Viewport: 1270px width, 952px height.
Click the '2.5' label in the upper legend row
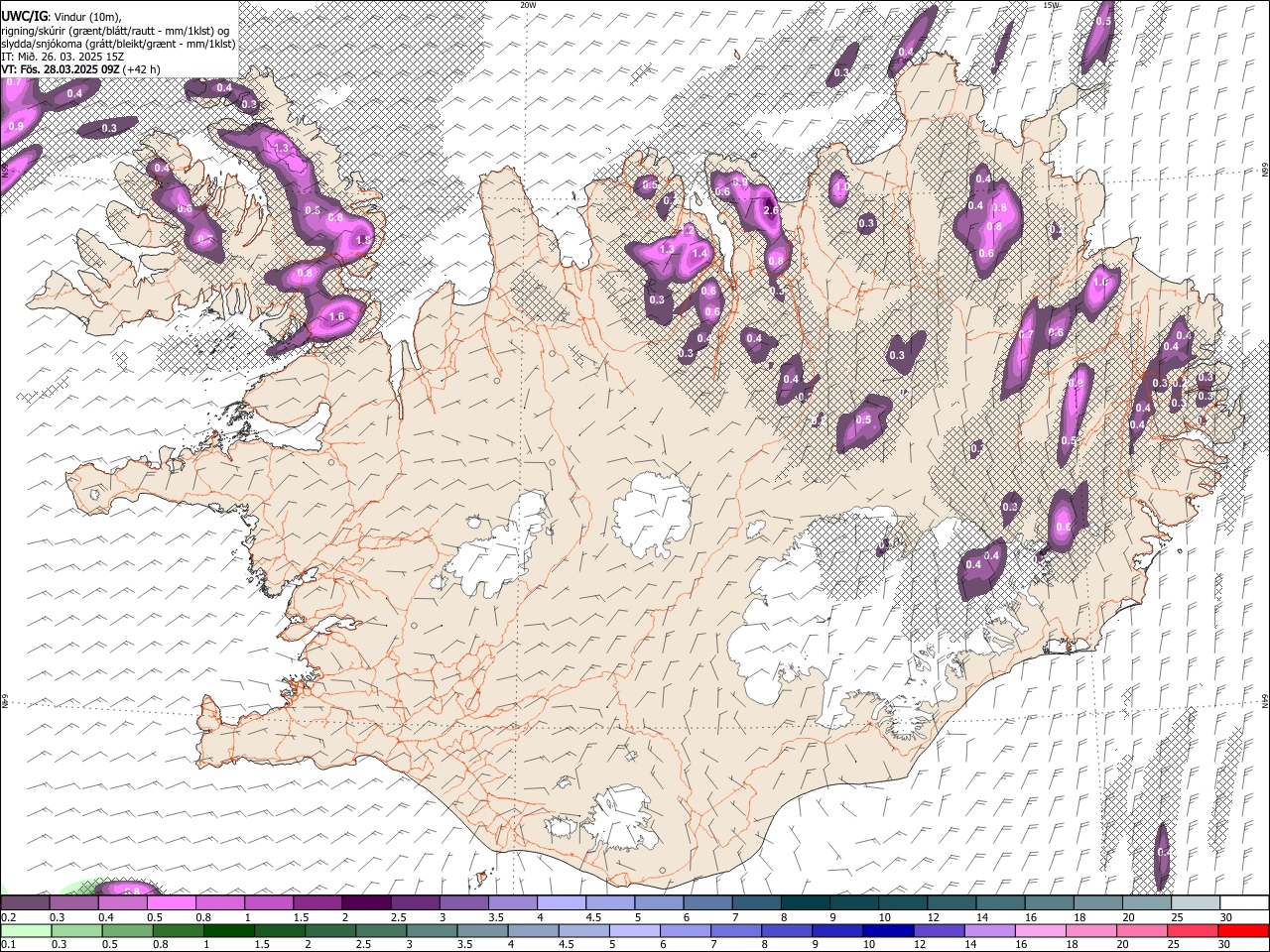coord(399,917)
